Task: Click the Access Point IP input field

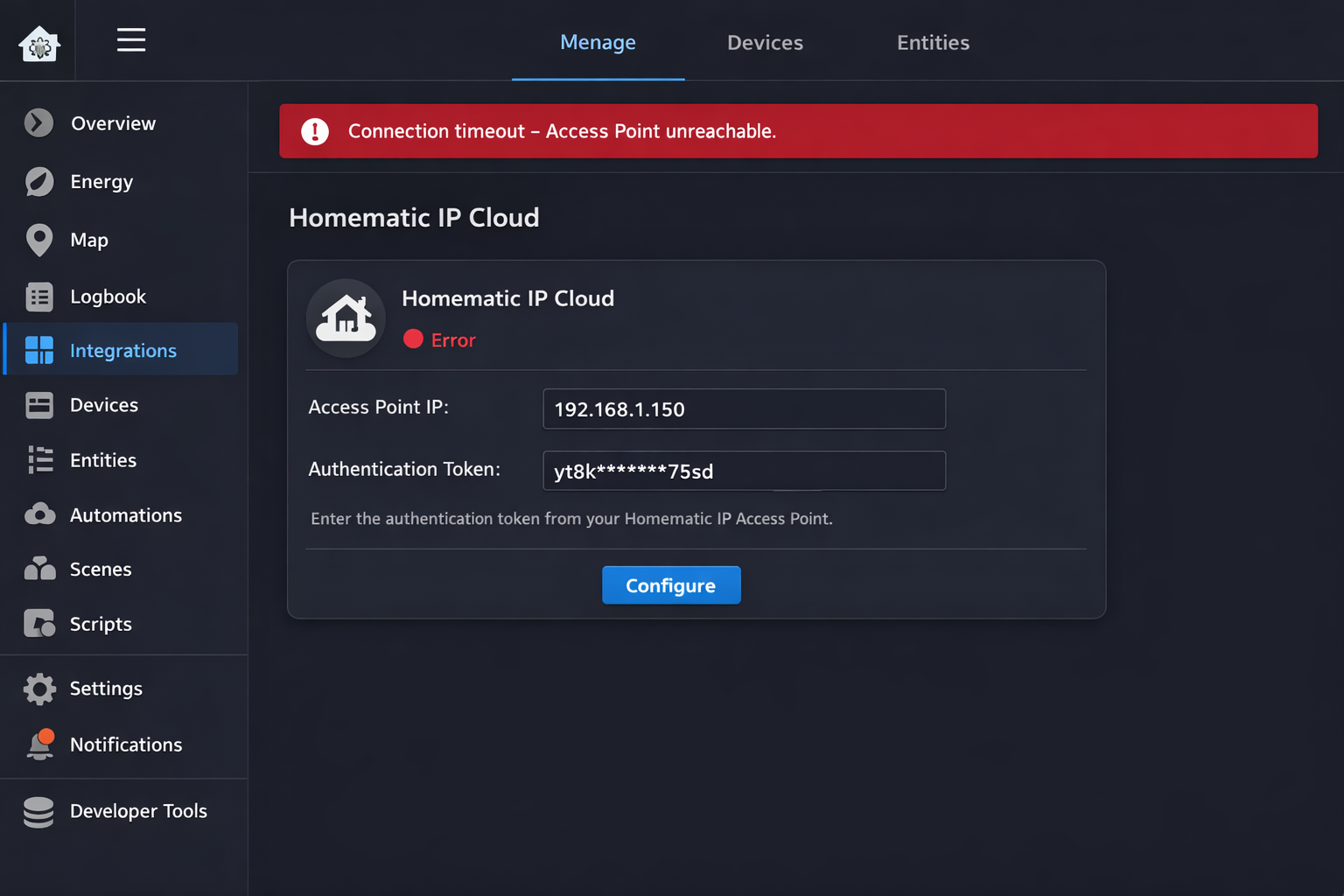Action: pyautogui.click(x=744, y=409)
